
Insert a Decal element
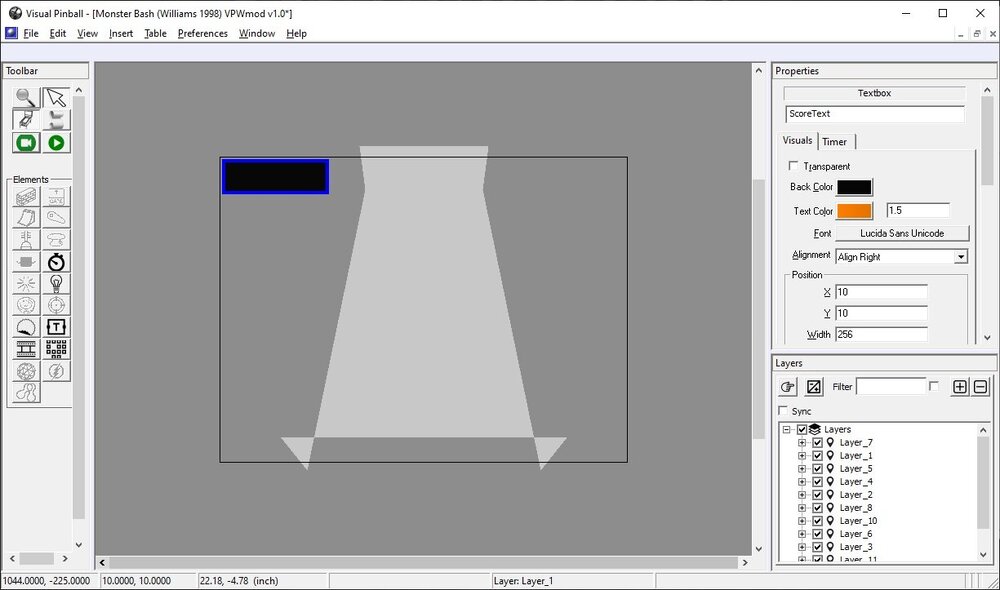click(26, 327)
